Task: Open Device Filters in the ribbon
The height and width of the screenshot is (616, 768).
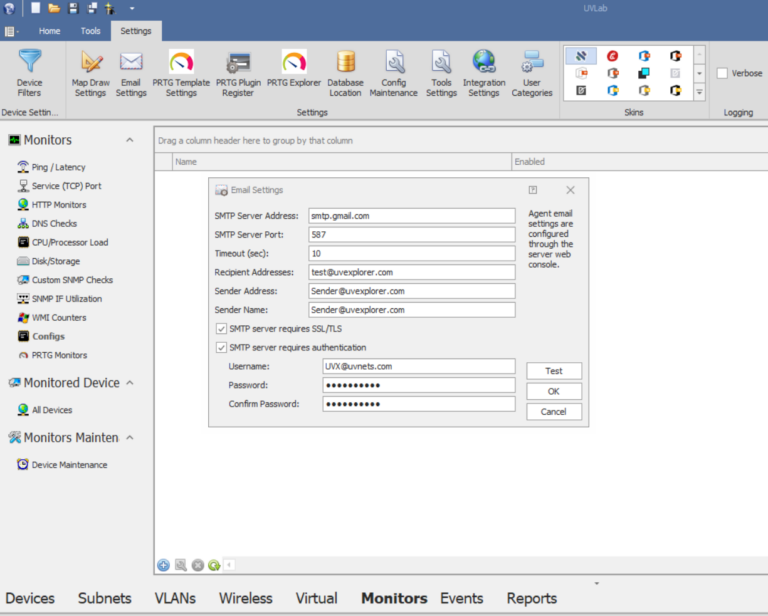Action: (29, 73)
